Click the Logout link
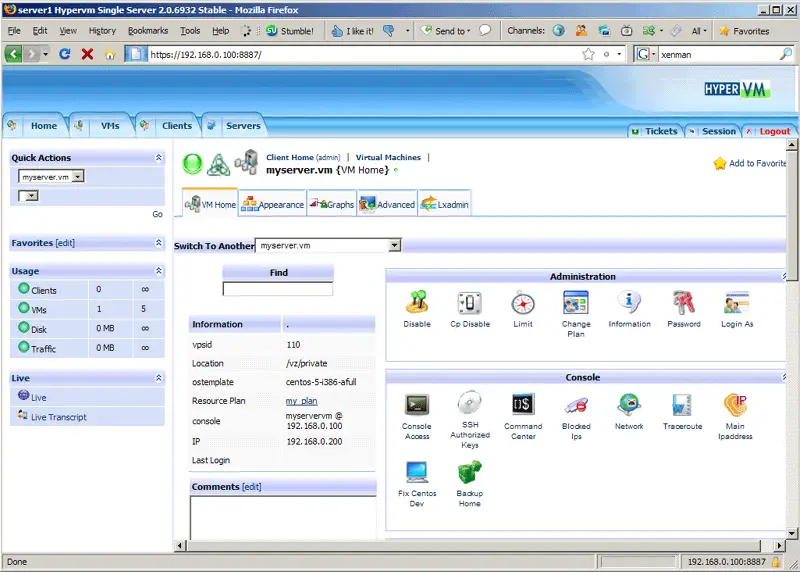The height and width of the screenshot is (572, 800). point(774,131)
